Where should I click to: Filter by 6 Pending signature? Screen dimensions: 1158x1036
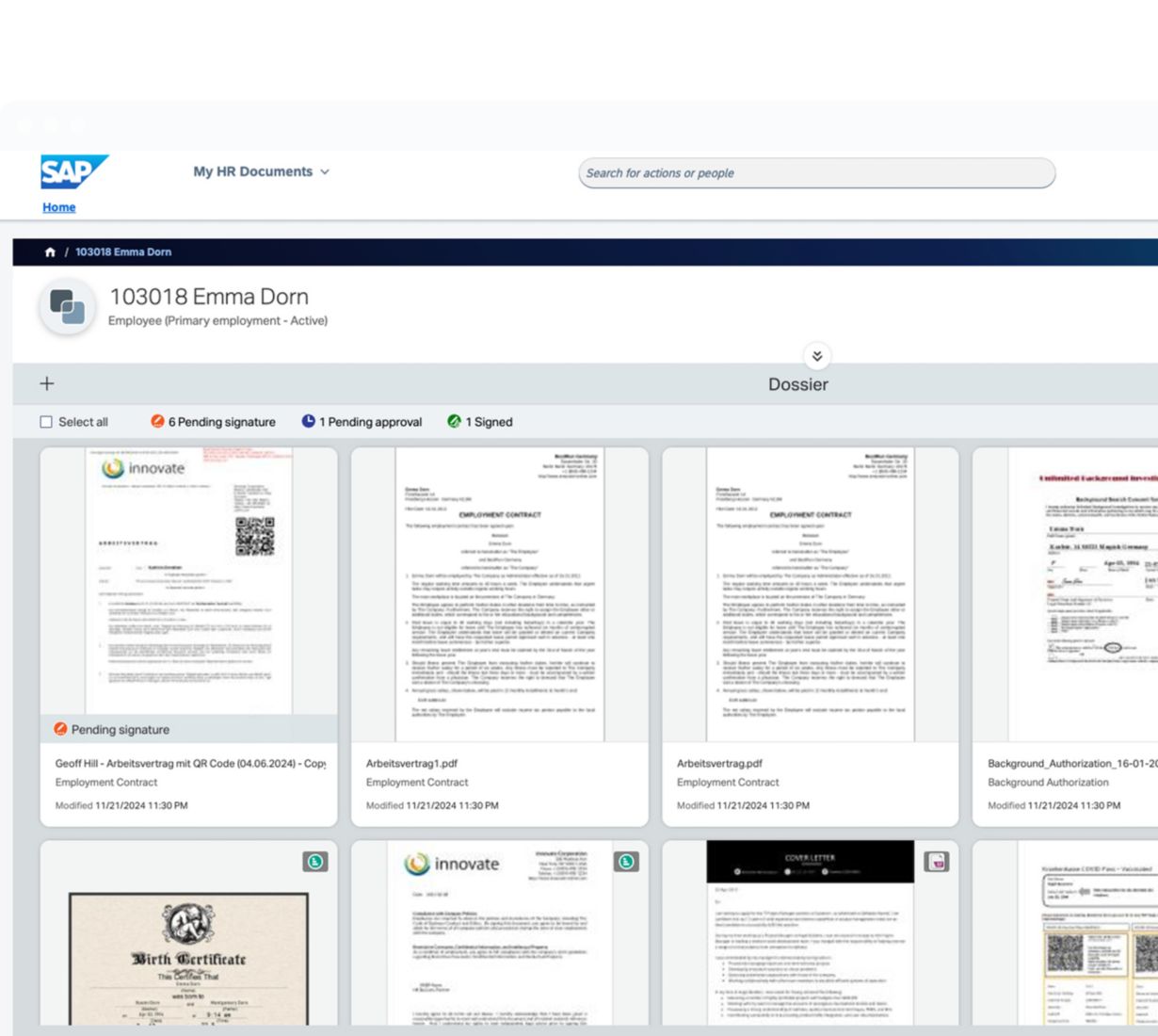(x=221, y=422)
